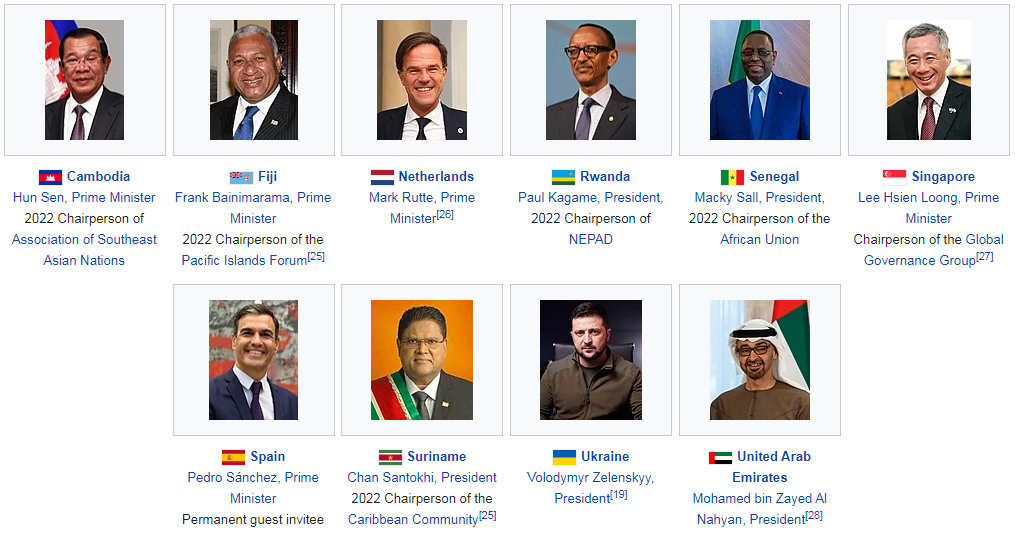Click the Caribbean Community link

(412, 520)
